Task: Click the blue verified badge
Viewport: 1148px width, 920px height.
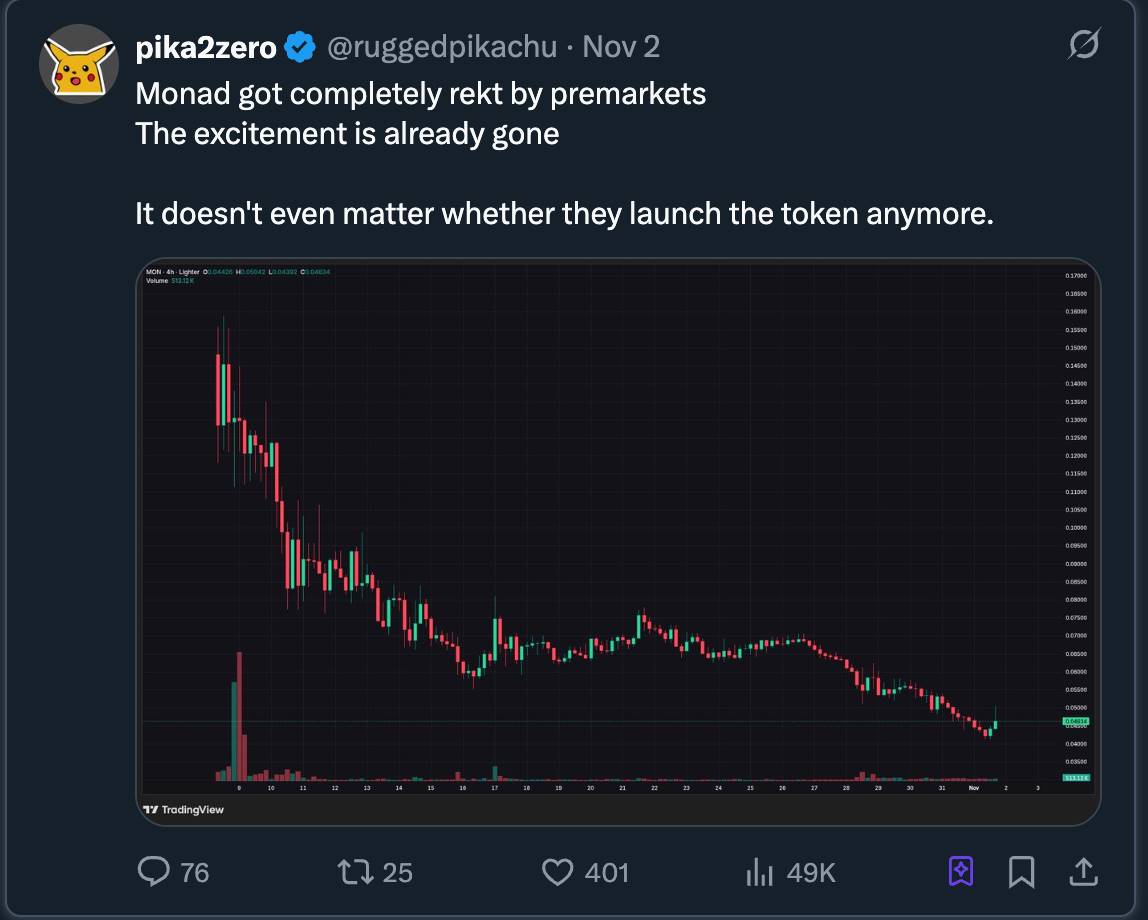Action: pos(301,46)
